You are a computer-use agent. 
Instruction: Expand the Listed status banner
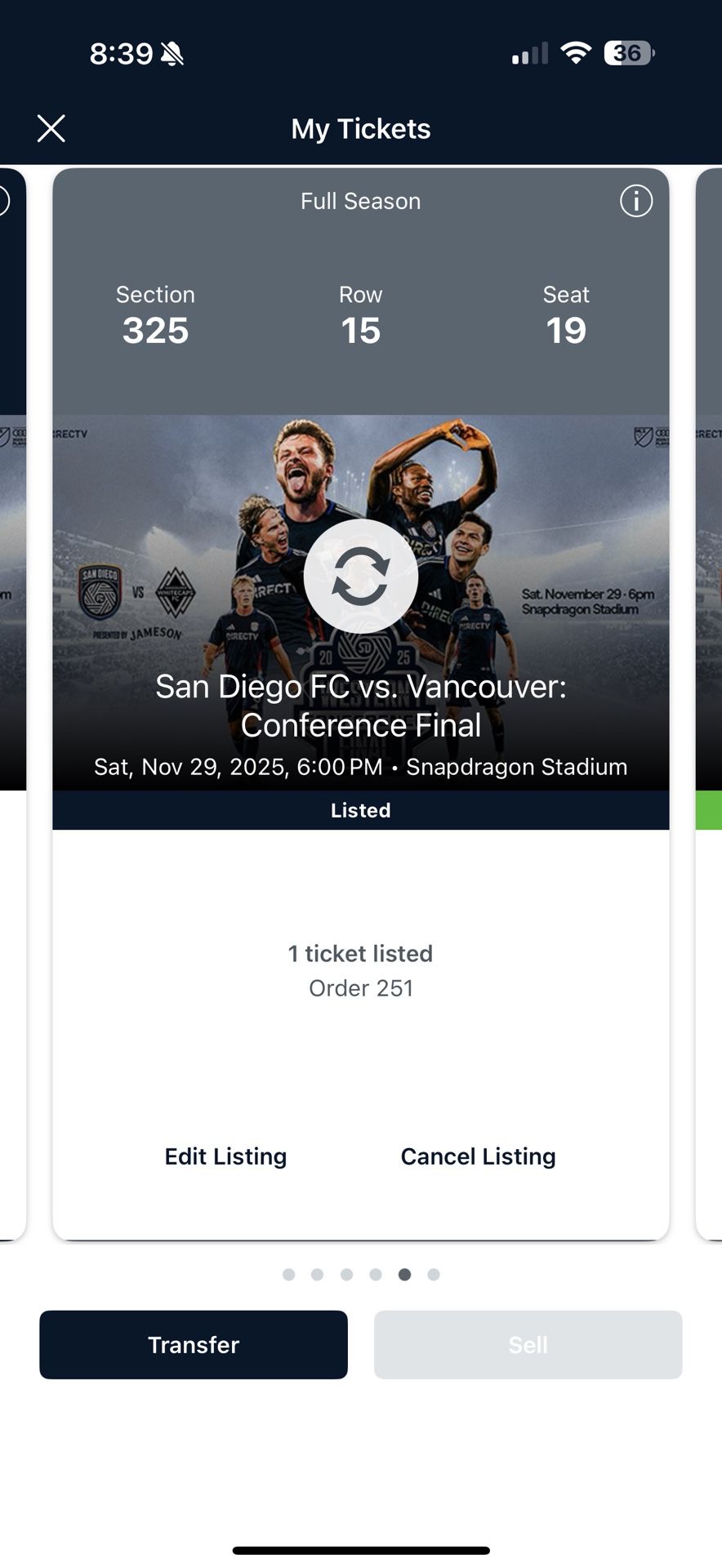[x=360, y=809]
